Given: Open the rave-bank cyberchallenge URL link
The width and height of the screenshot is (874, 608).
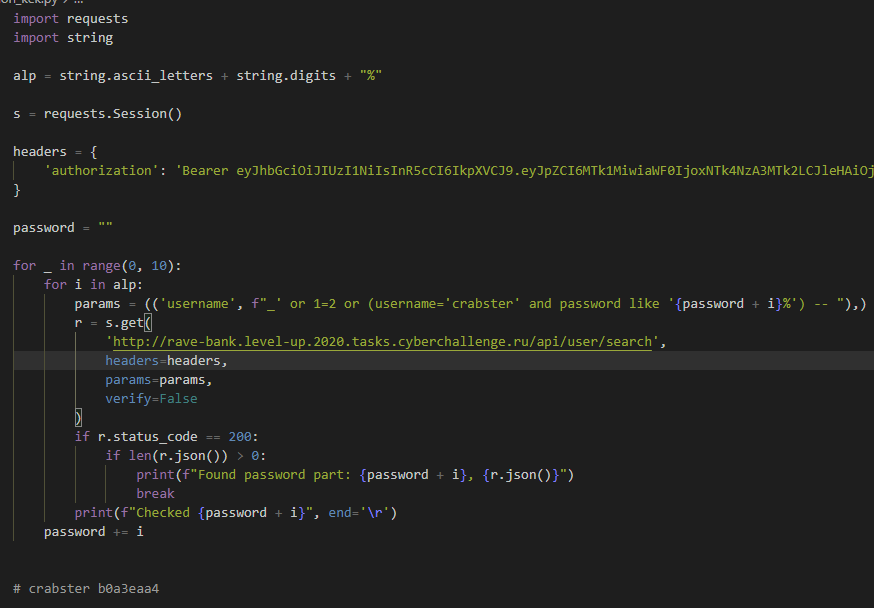Looking at the screenshot, I should [x=382, y=342].
